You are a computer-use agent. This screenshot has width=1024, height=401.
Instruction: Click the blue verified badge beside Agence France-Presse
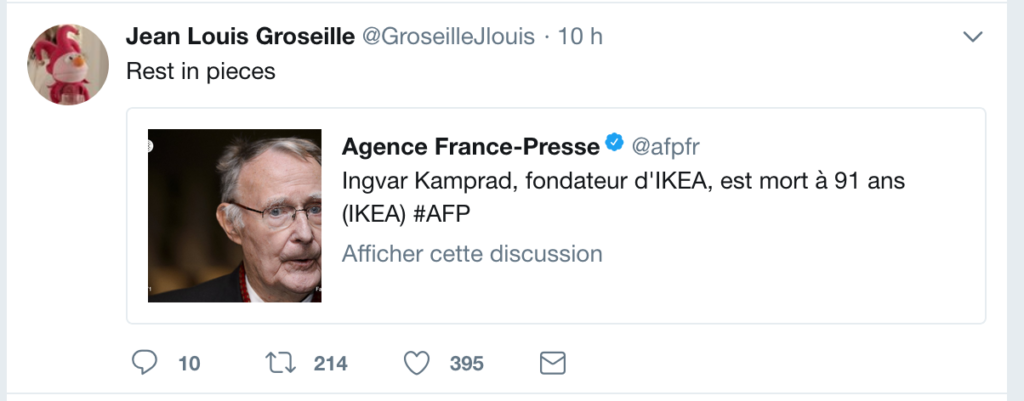pyautogui.click(x=615, y=145)
